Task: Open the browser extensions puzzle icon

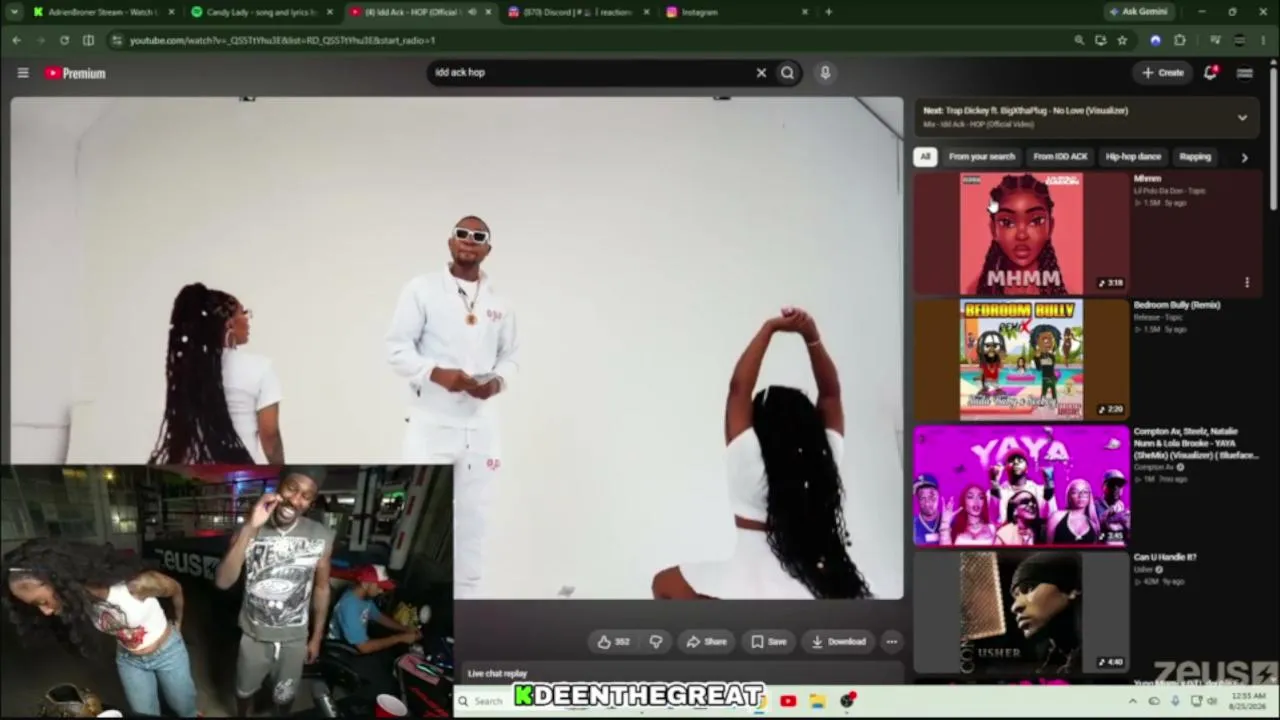Action: (x=1180, y=40)
